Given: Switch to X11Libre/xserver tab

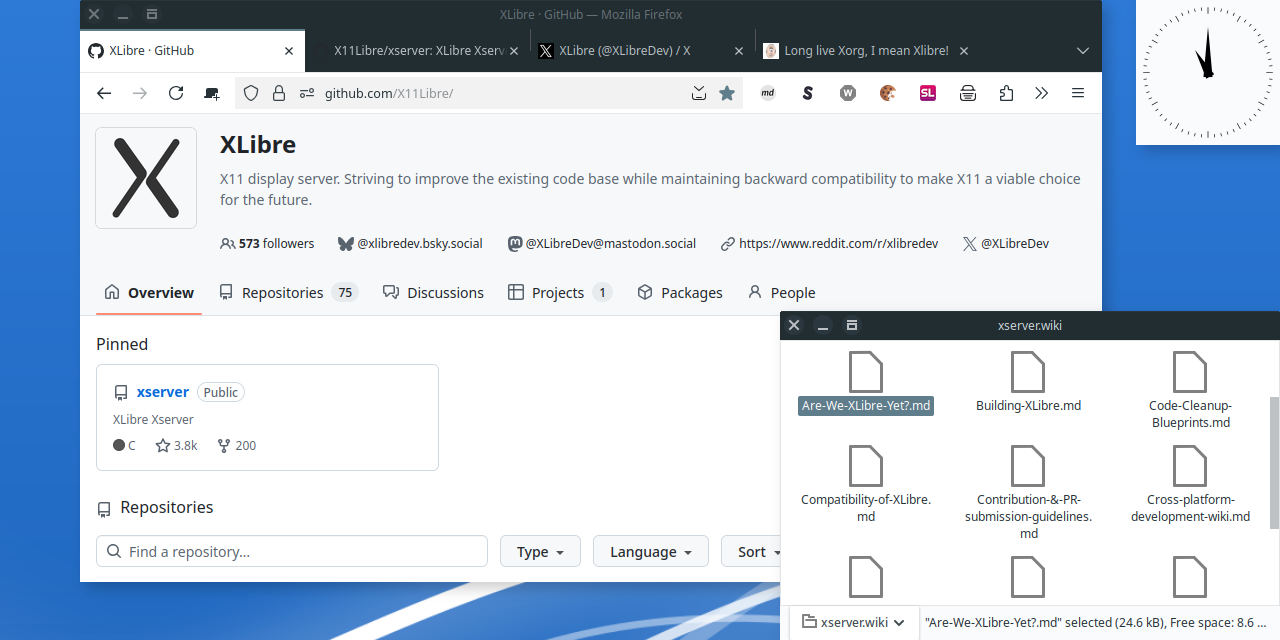Looking at the screenshot, I should [x=419, y=51].
